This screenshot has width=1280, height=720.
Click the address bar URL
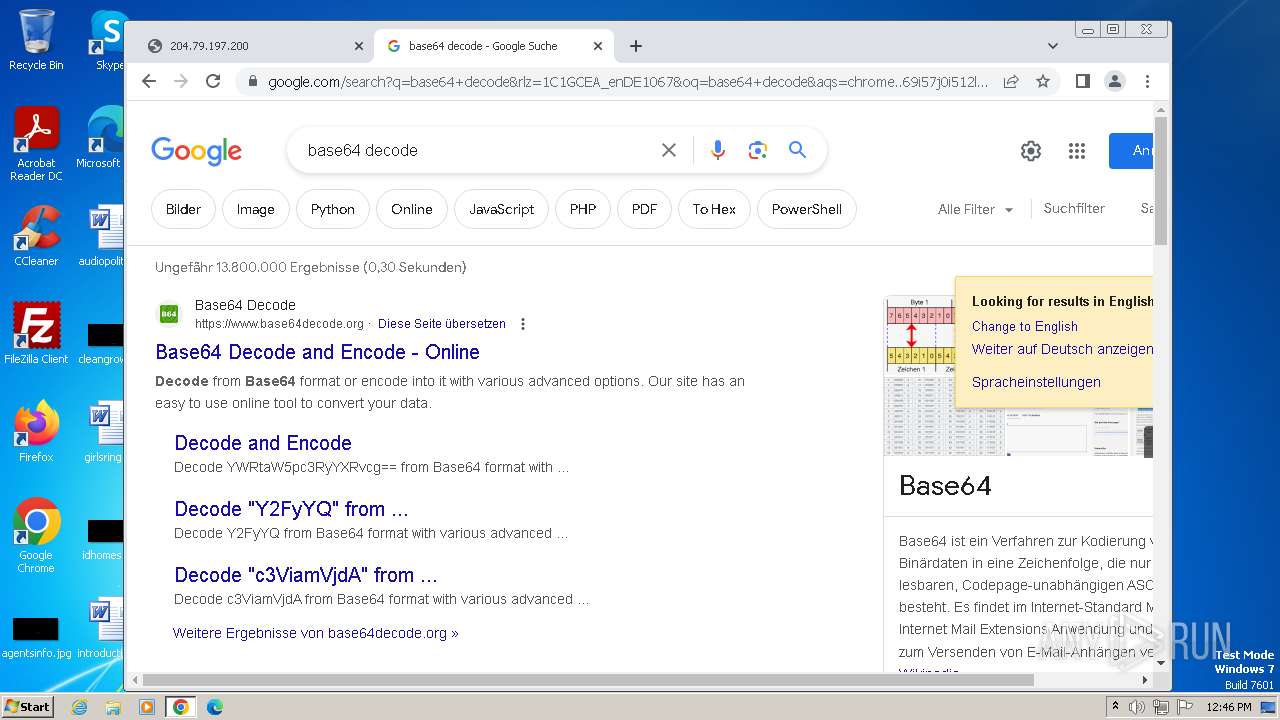pos(627,82)
